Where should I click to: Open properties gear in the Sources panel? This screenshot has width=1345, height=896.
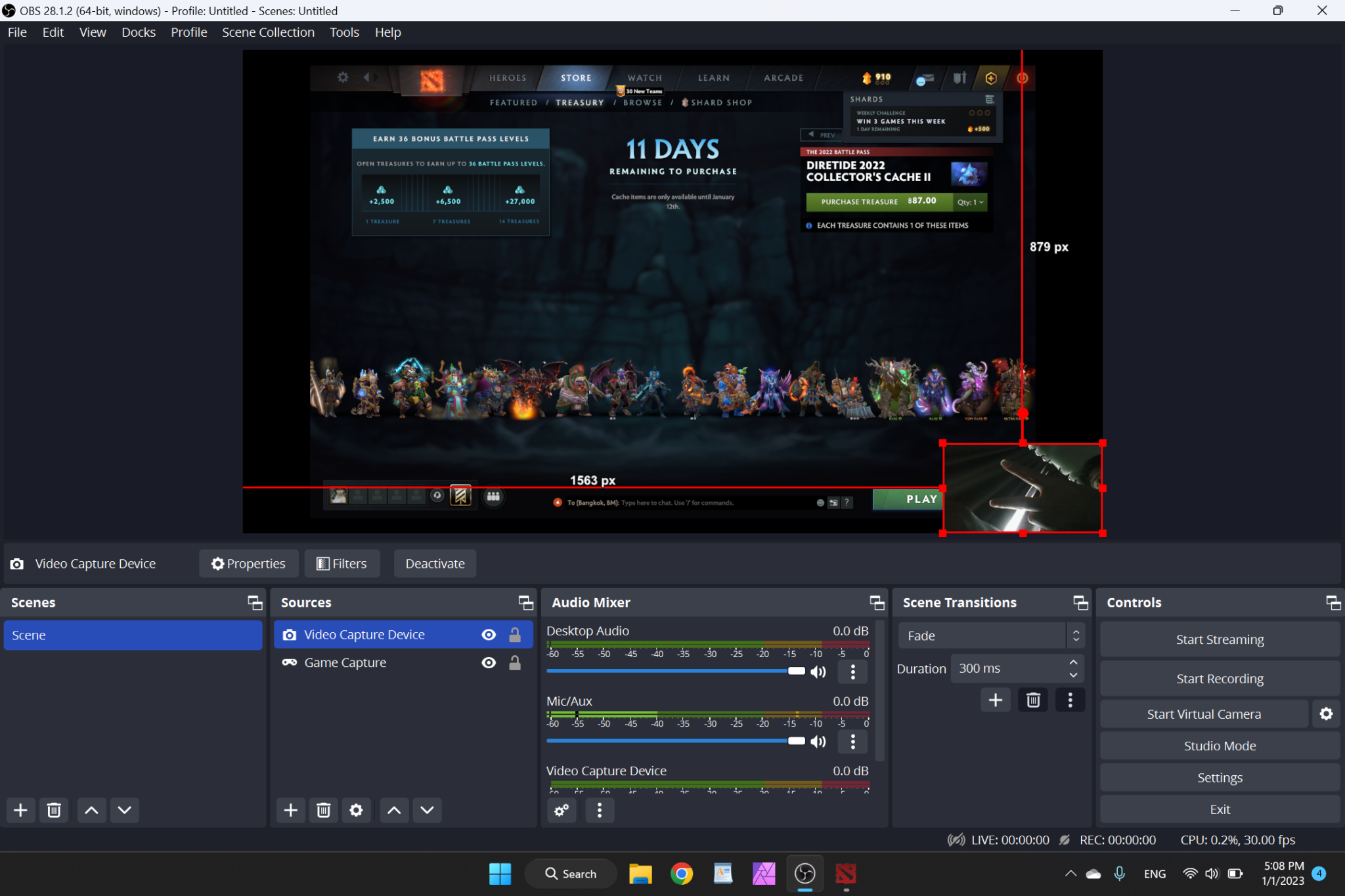[x=356, y=810]
